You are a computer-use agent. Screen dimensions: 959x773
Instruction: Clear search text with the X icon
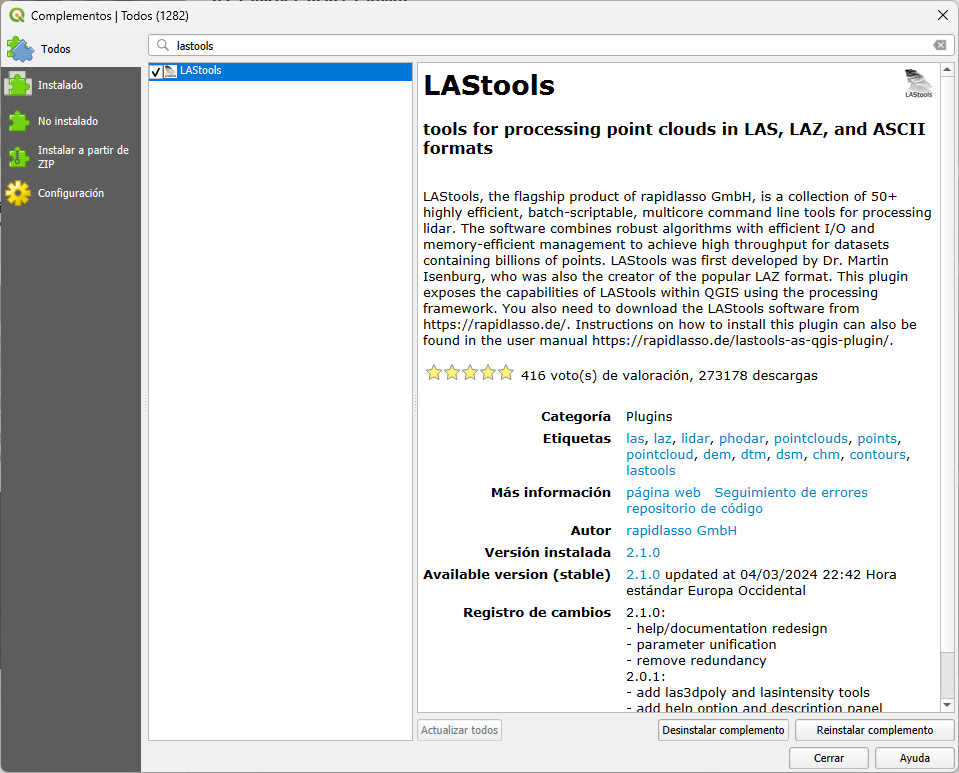[939, 45]
